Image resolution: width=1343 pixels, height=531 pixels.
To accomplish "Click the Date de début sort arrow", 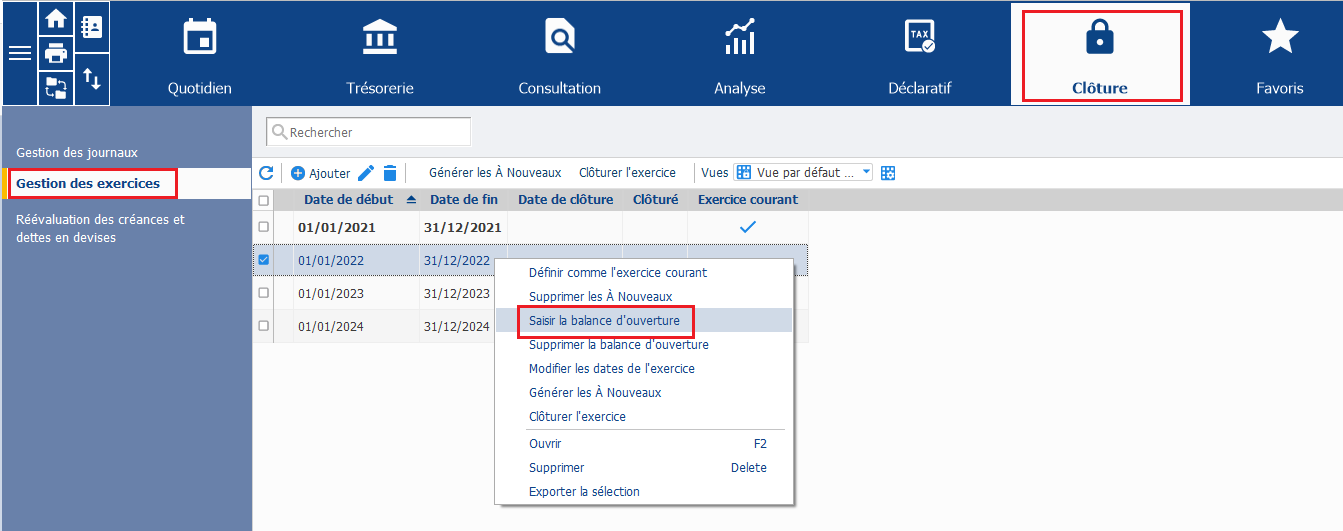I will [410, 200].
